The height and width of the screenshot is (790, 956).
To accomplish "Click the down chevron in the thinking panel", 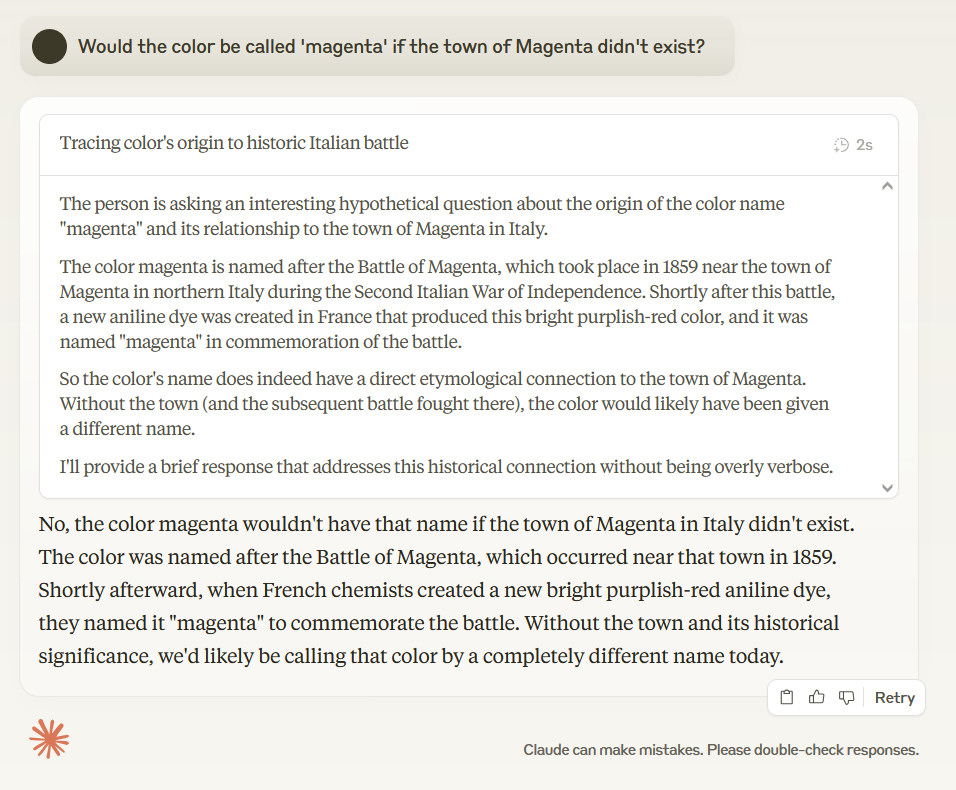I will [887, 487].
